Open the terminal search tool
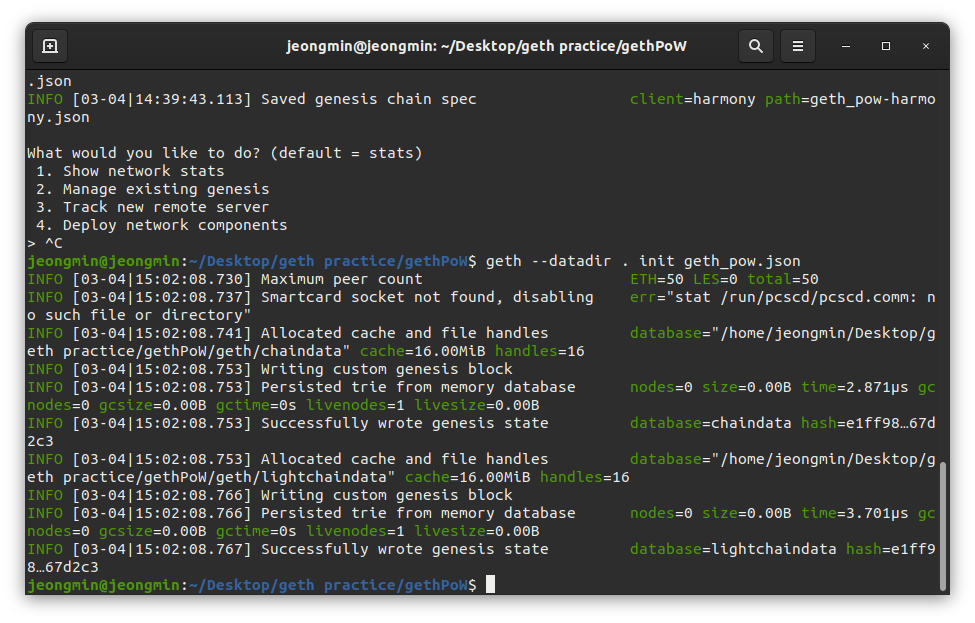This screenshot has width=975, height=623. [x=756, y=46]
